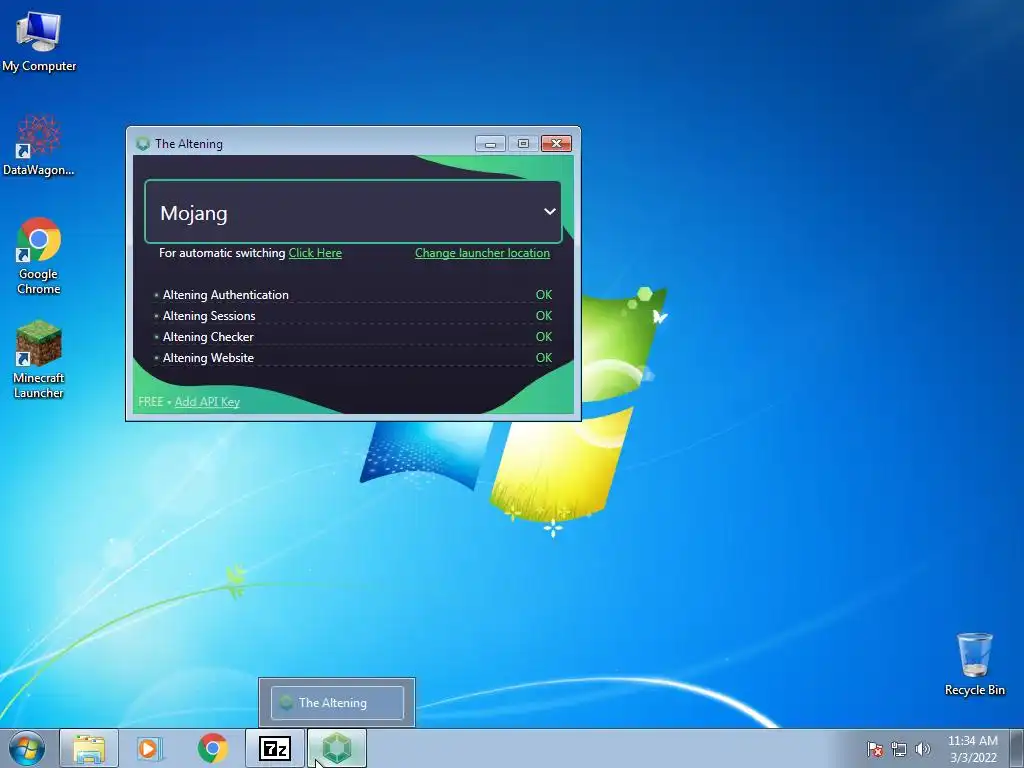Screen dimensions: 1024x768
Task: Launch the Google Chrome desktop shortcut
Action: coord(39,255)
